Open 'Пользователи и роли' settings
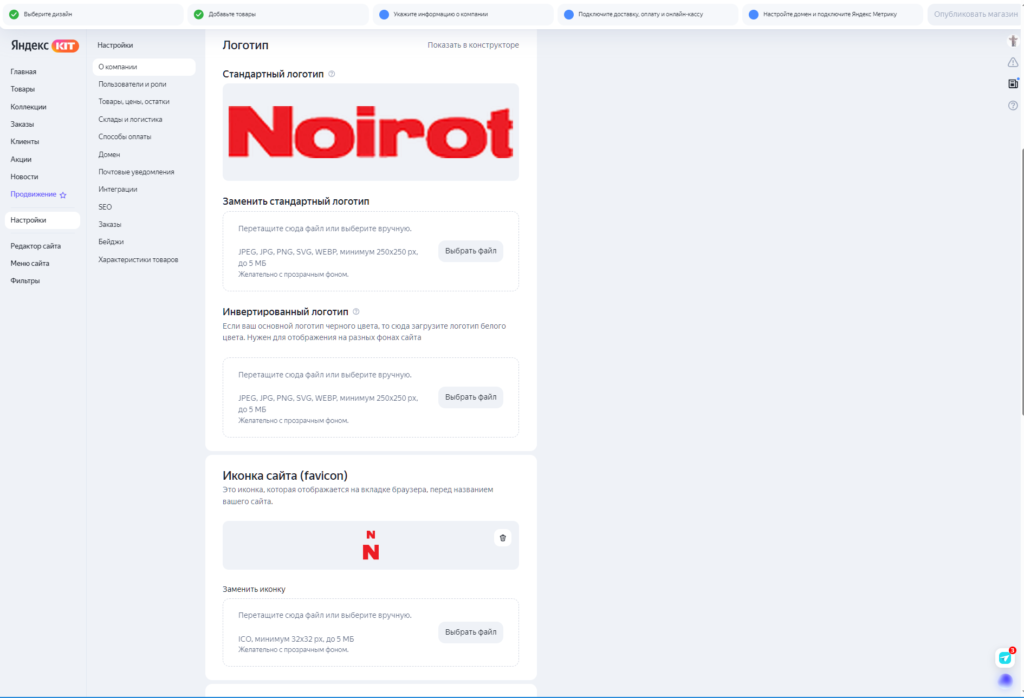1024x698 pixels. coord(133,84)
